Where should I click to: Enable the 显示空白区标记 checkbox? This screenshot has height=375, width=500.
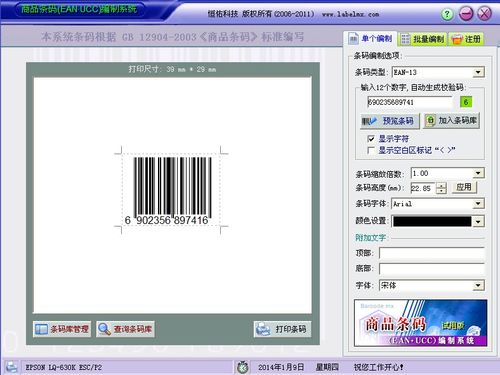371,150
